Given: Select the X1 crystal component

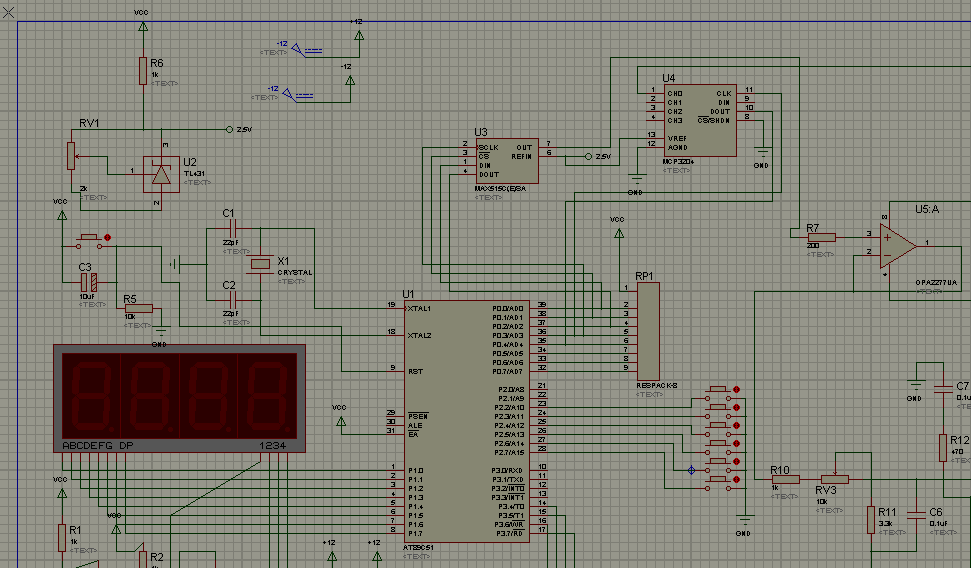Looking at the screenshot, I should (261, 264).
